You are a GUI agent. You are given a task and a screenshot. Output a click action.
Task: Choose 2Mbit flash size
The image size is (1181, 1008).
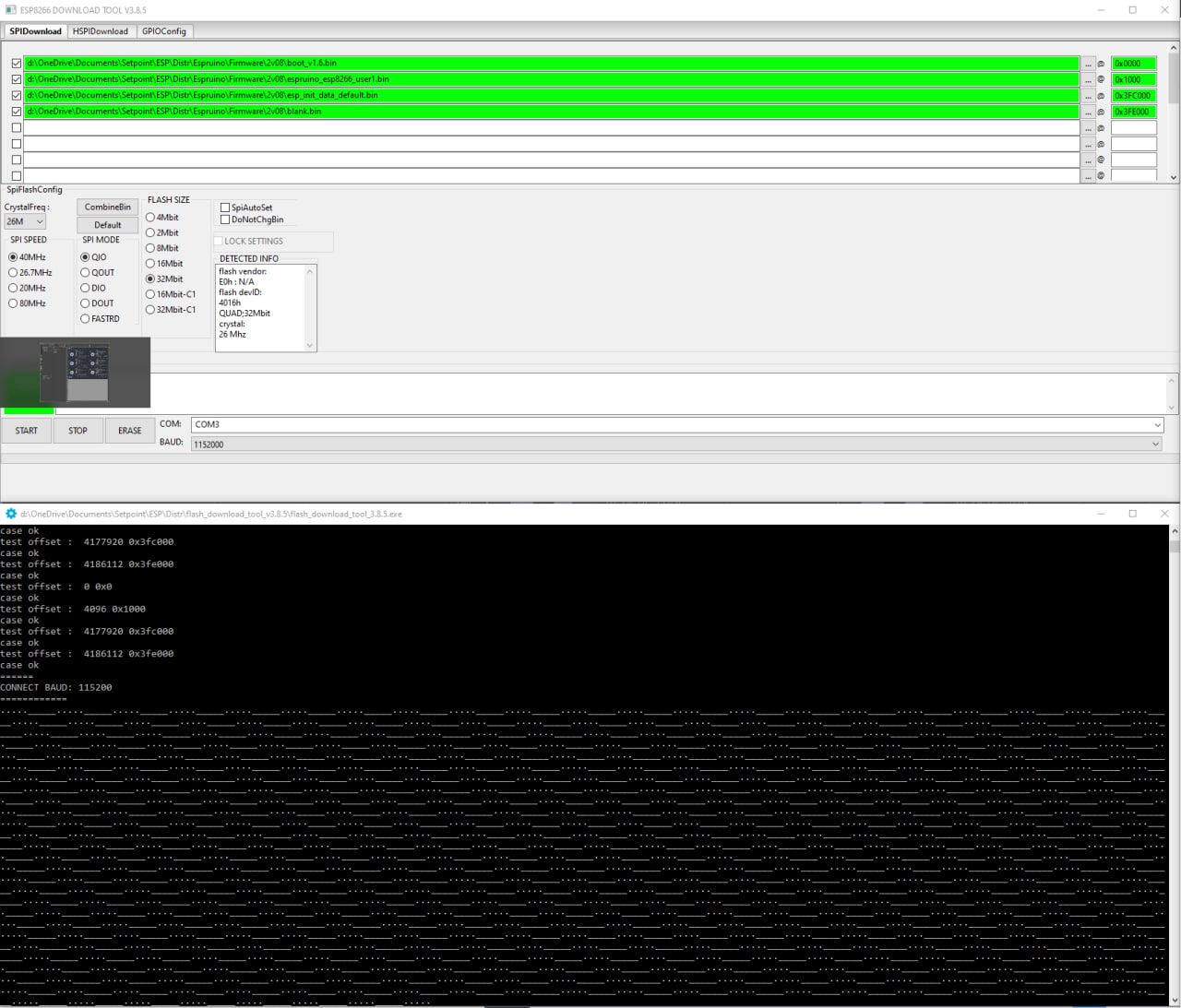pos(150,233)
